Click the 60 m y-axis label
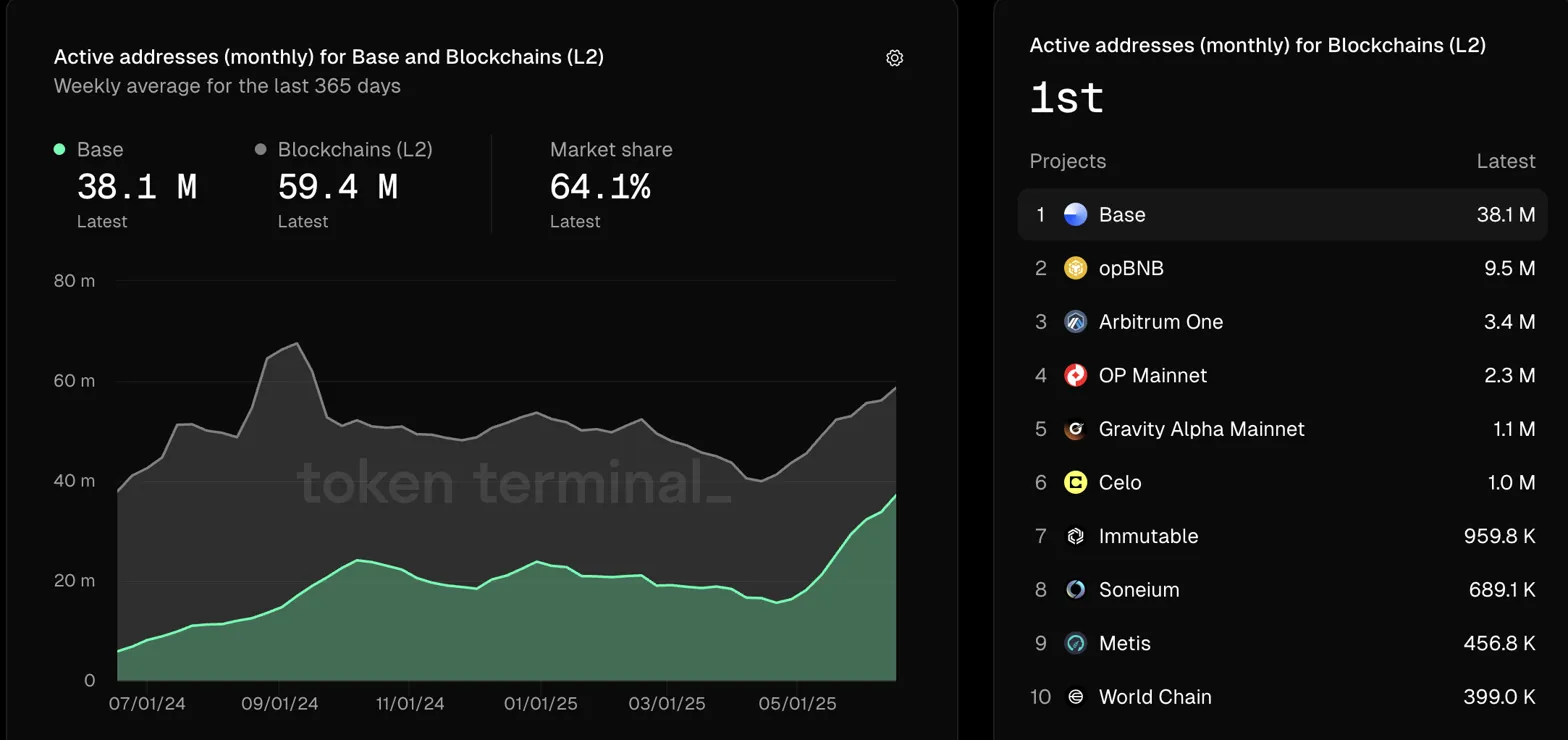This screenshot has height=740, width=1568. 75,381
